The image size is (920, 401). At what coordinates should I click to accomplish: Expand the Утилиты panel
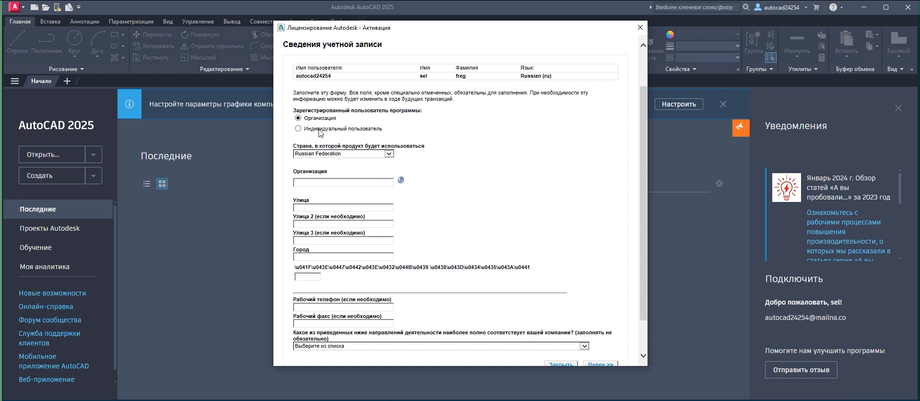point(803,69)
